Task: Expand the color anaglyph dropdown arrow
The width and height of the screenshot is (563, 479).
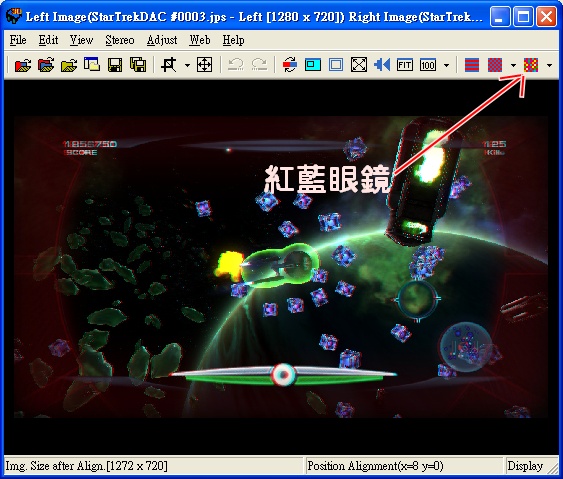Action: (x=549, y=65)
